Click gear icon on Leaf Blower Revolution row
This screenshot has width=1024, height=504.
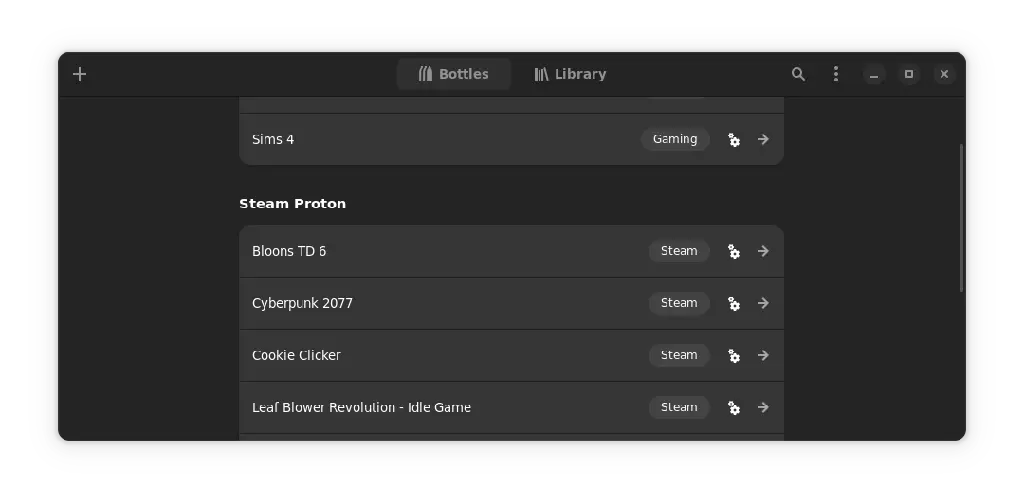tap(734, 408)
